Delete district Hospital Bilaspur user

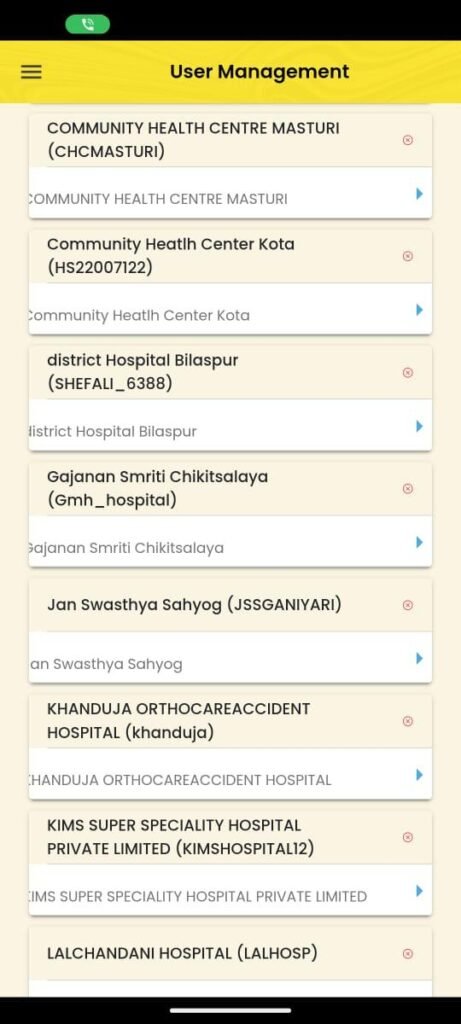pos(407,372)
